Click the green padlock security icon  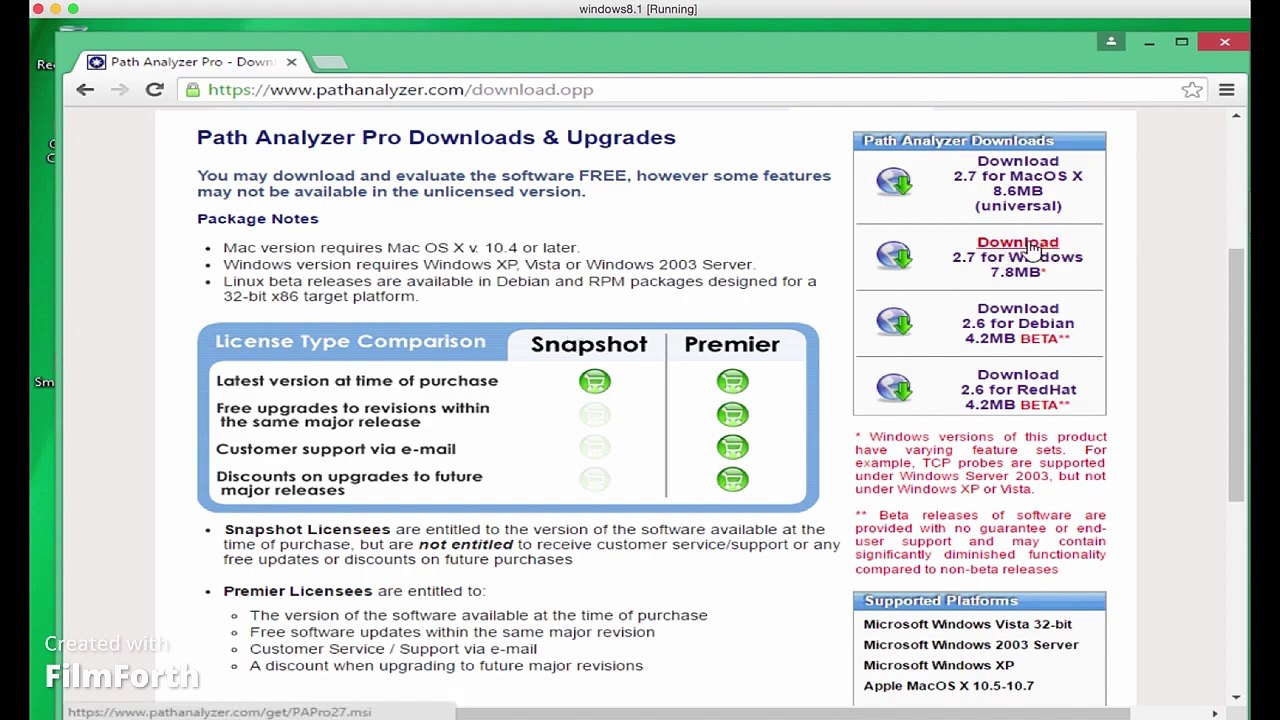click(x=193, y=90)
